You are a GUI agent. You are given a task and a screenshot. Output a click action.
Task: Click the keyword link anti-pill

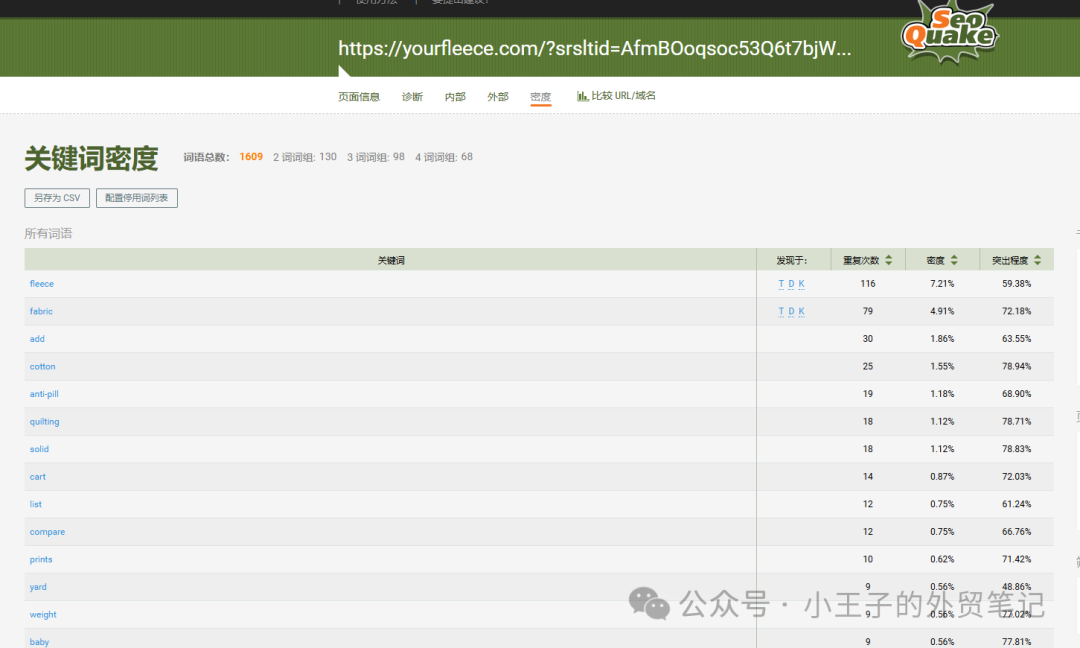tap(44, 394)
